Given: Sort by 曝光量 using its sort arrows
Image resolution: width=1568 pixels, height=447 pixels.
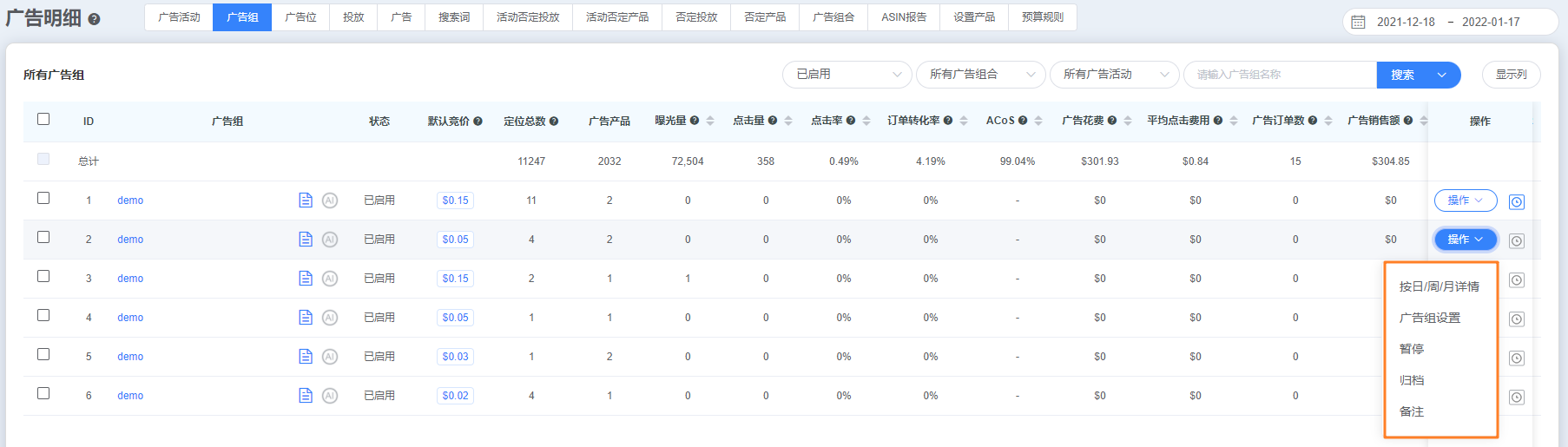Looking at the screenshot, I should pyautogui.click(x=710, y=121).
